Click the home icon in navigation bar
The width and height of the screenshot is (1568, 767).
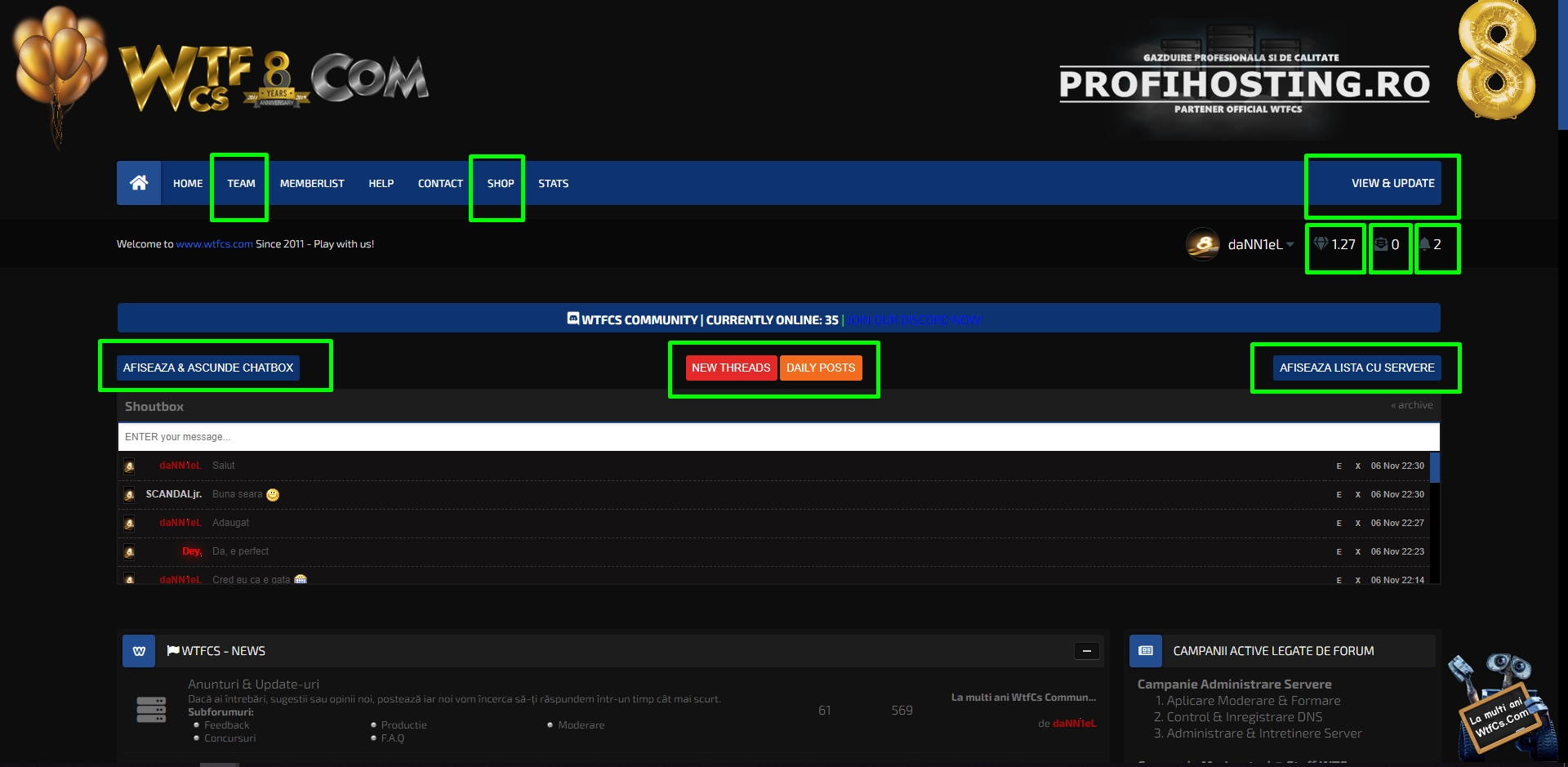(139, 183)
